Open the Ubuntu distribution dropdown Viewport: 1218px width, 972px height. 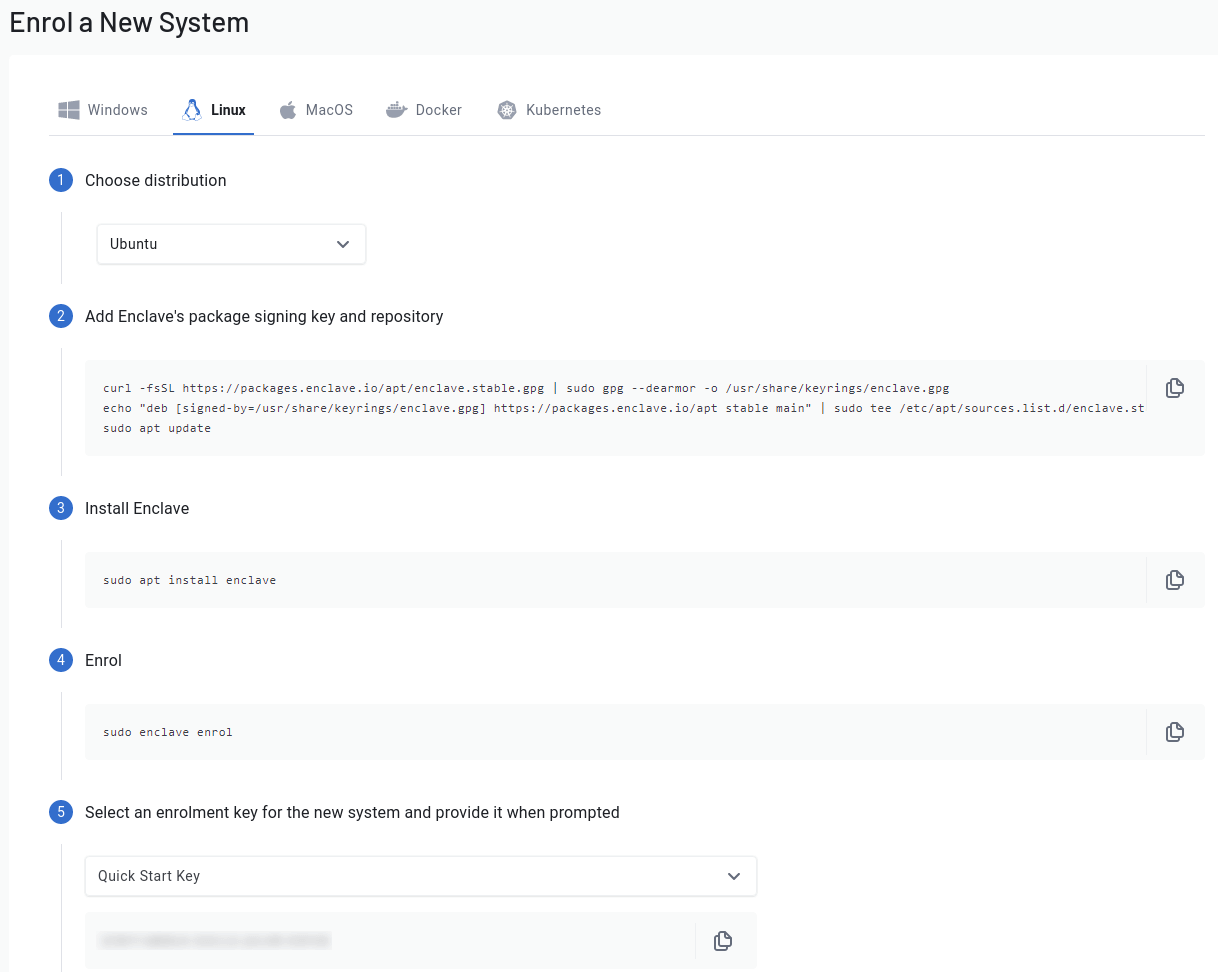[x=231, y=244]
